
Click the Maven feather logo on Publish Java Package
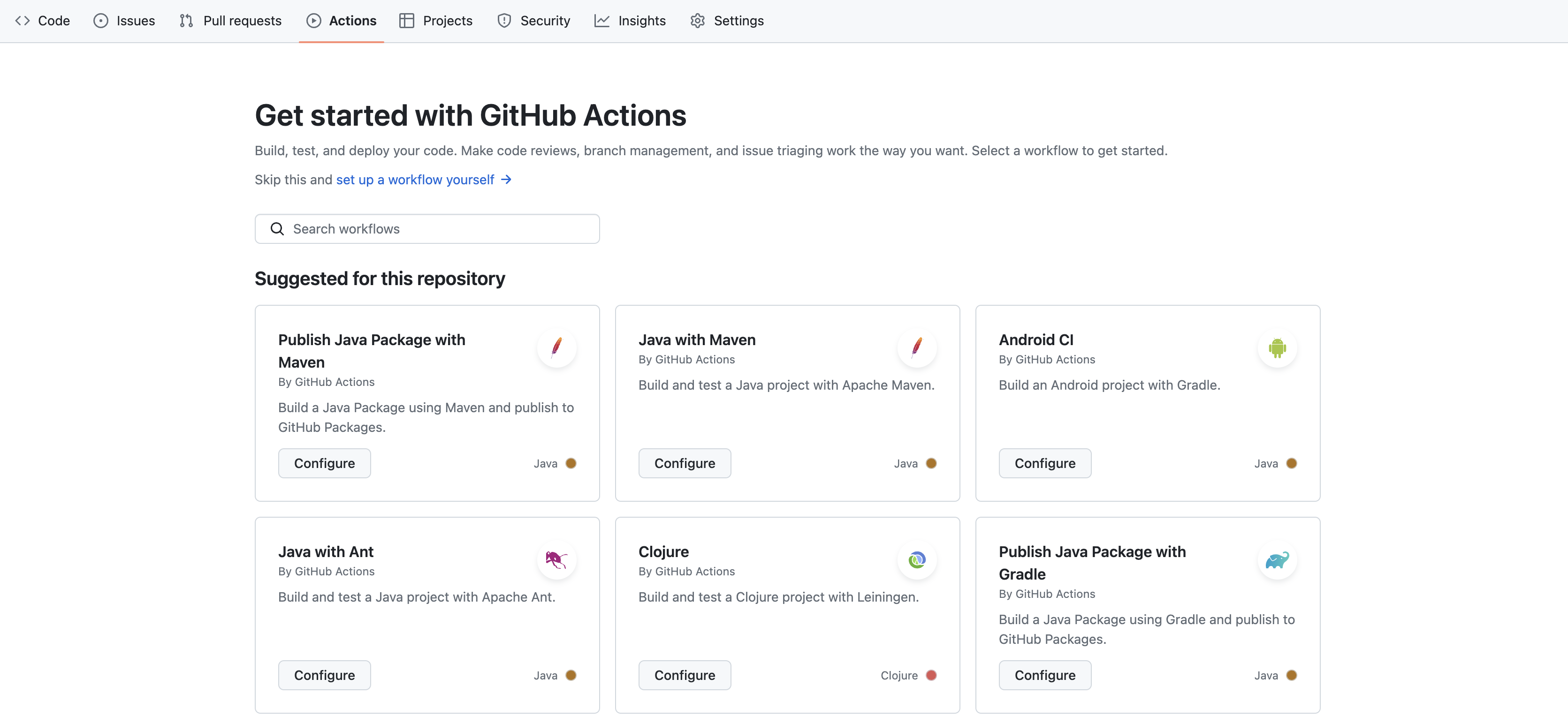(556, 347)
